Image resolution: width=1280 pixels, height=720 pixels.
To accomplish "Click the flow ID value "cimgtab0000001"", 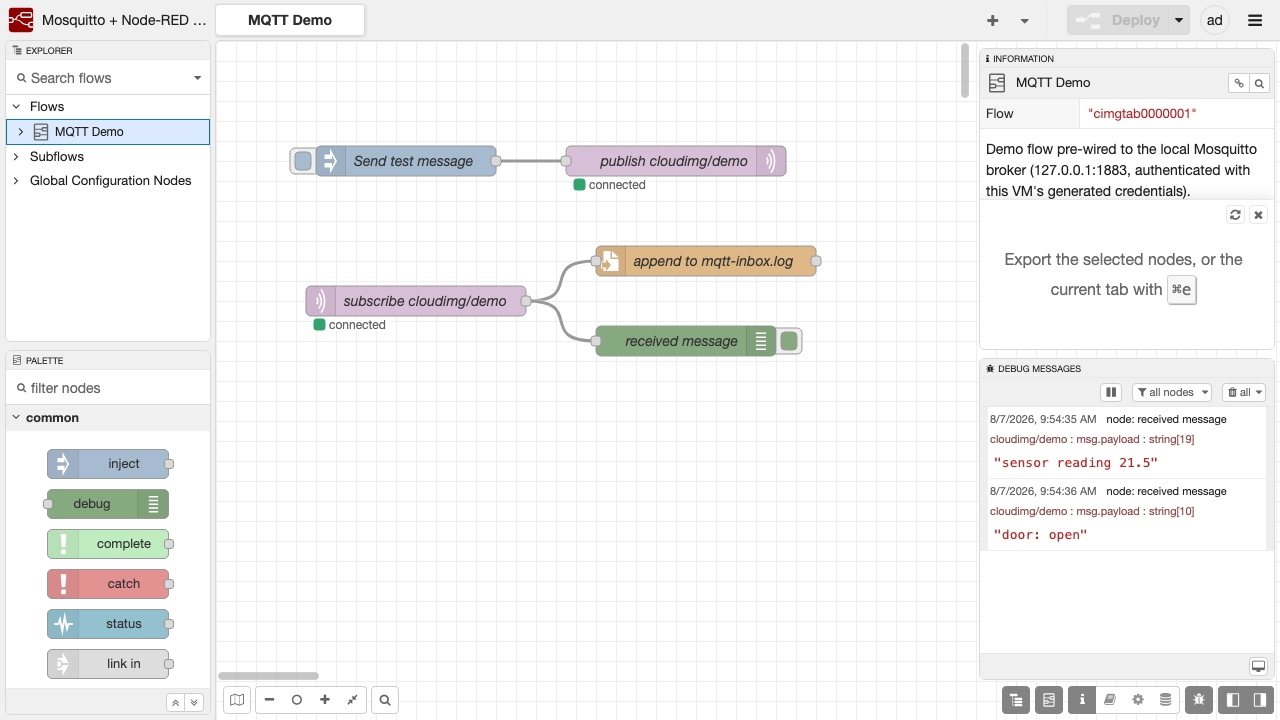I will point(1142,114).
